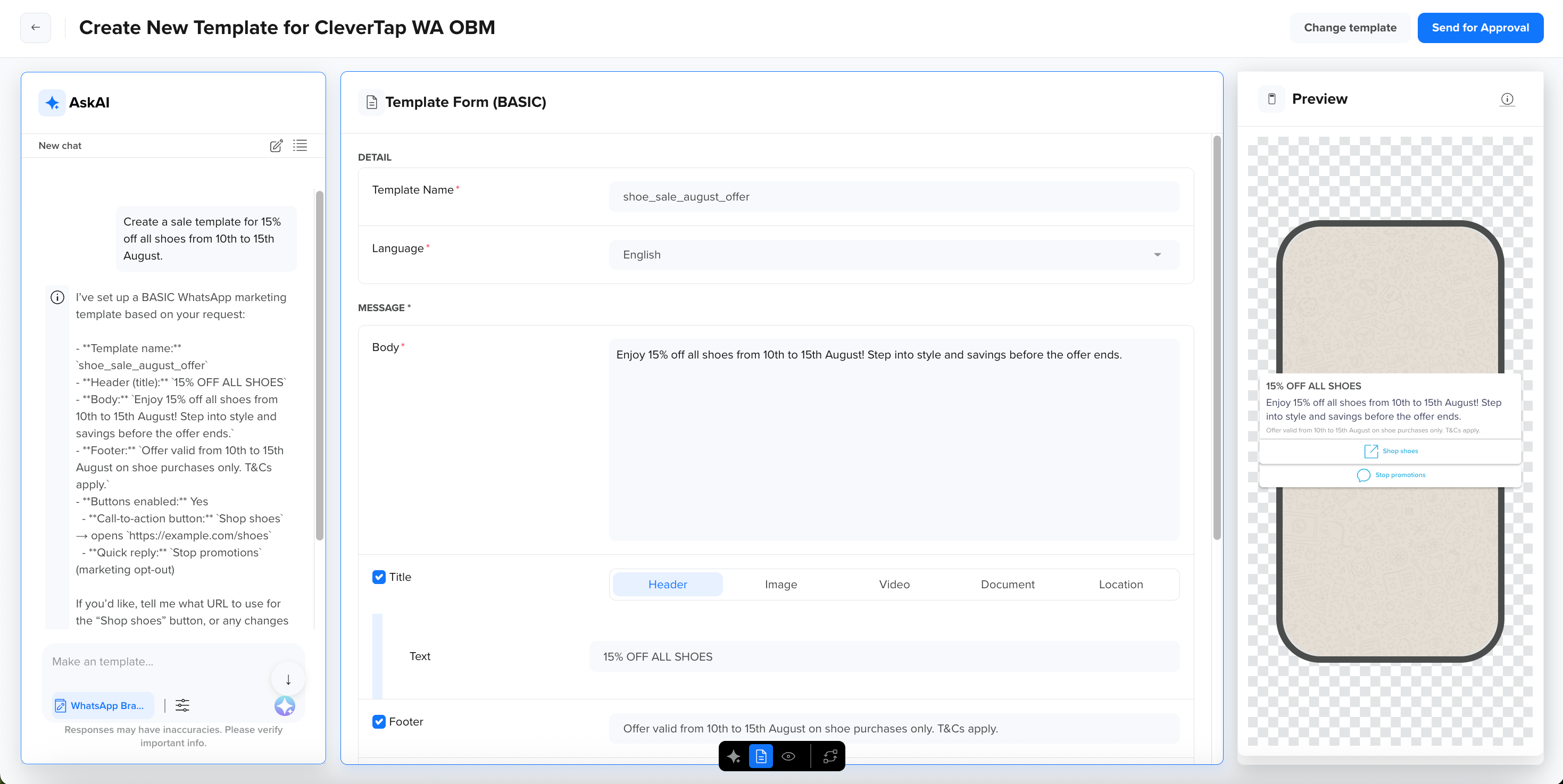Click the Template Form (BASIC) heading
Image resolution: width=1563 pixels, height=784 pixels.
coord(465,102)
